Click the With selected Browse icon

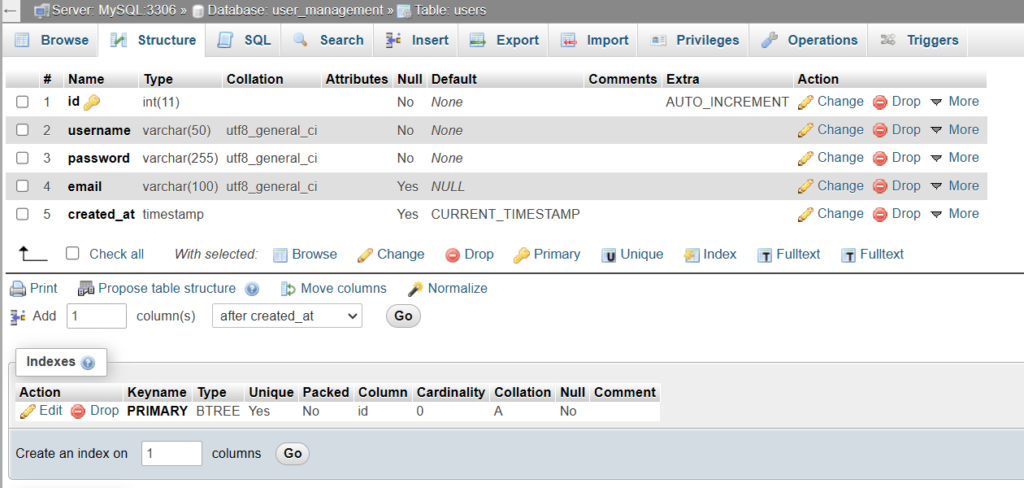pyautogui.click(x=280, y=255)
